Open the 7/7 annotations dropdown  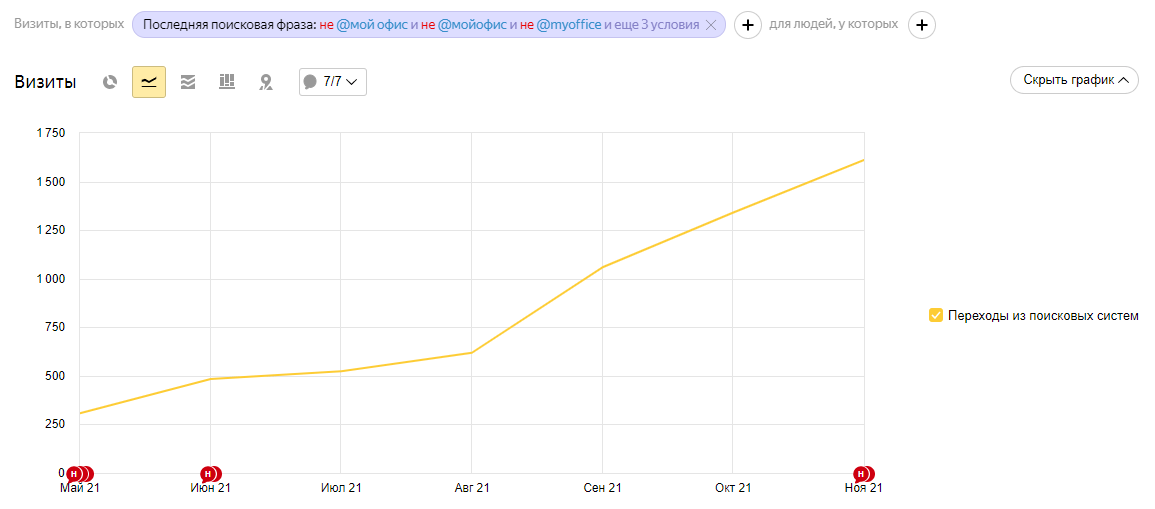point(333,82)
